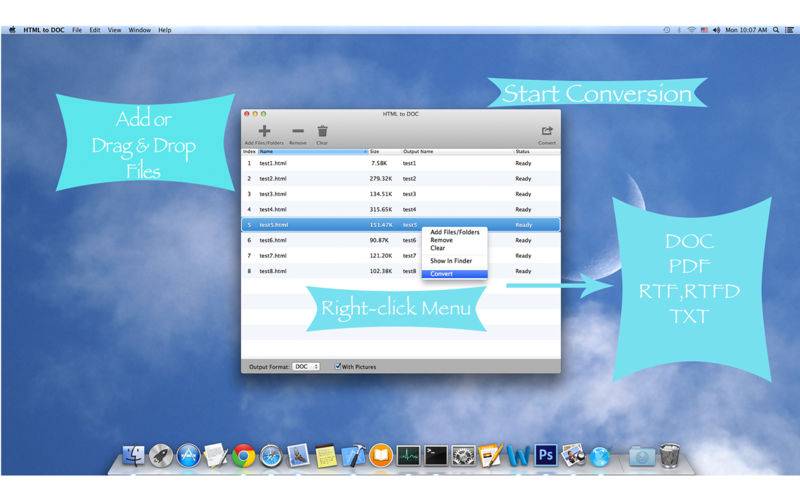Viewport: 800px width, 500px height.
Task: Open TextEdit in the dock
Action: pyautogui.click(x=216, y=456)
